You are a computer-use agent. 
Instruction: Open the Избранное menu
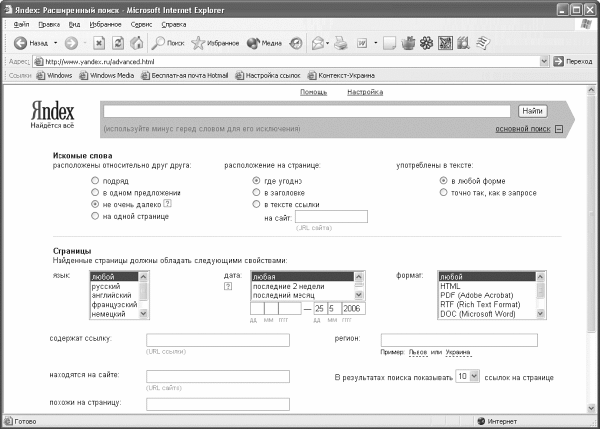click(105, 24)
